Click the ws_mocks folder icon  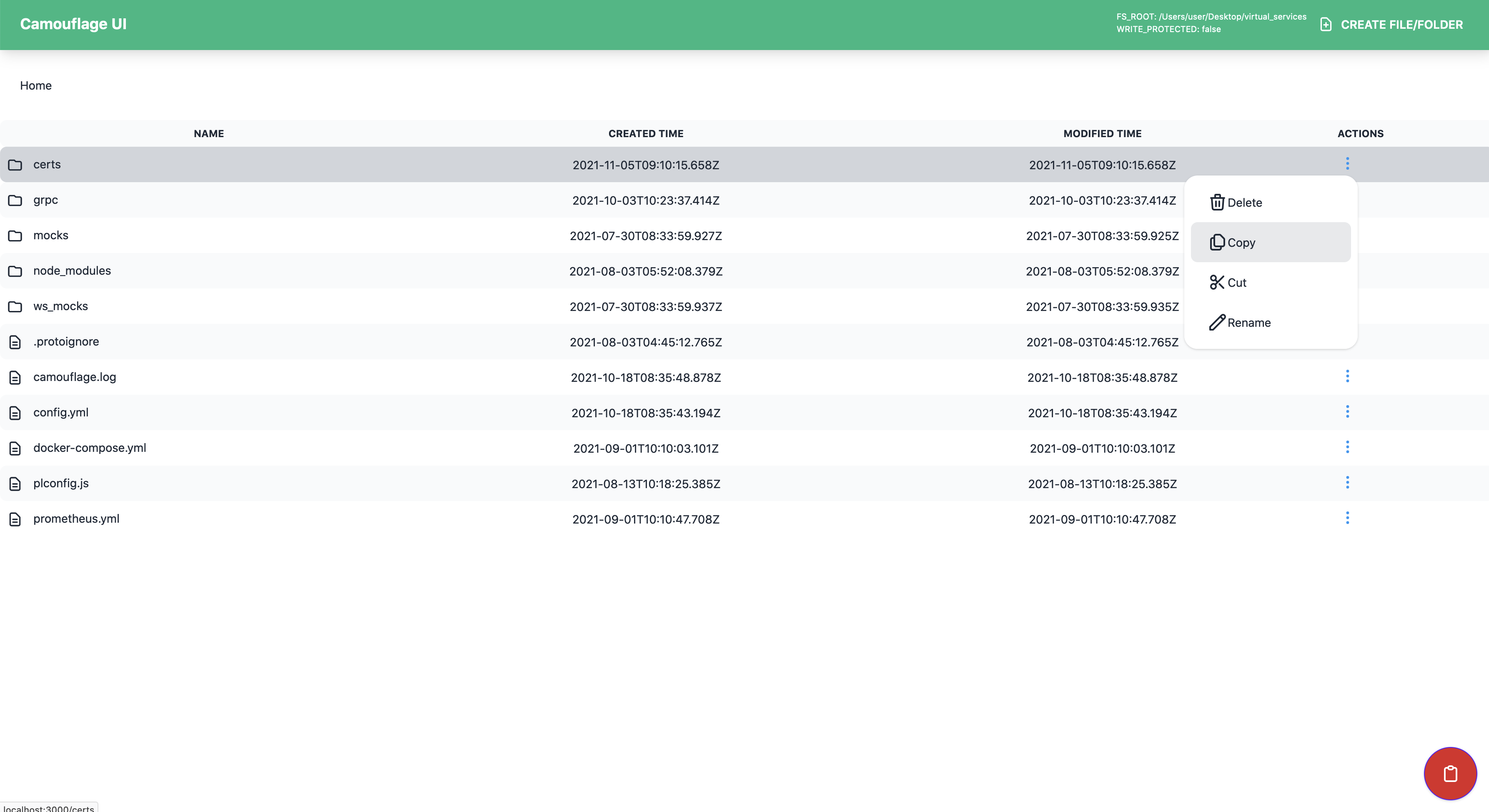(x=15, y=306)
